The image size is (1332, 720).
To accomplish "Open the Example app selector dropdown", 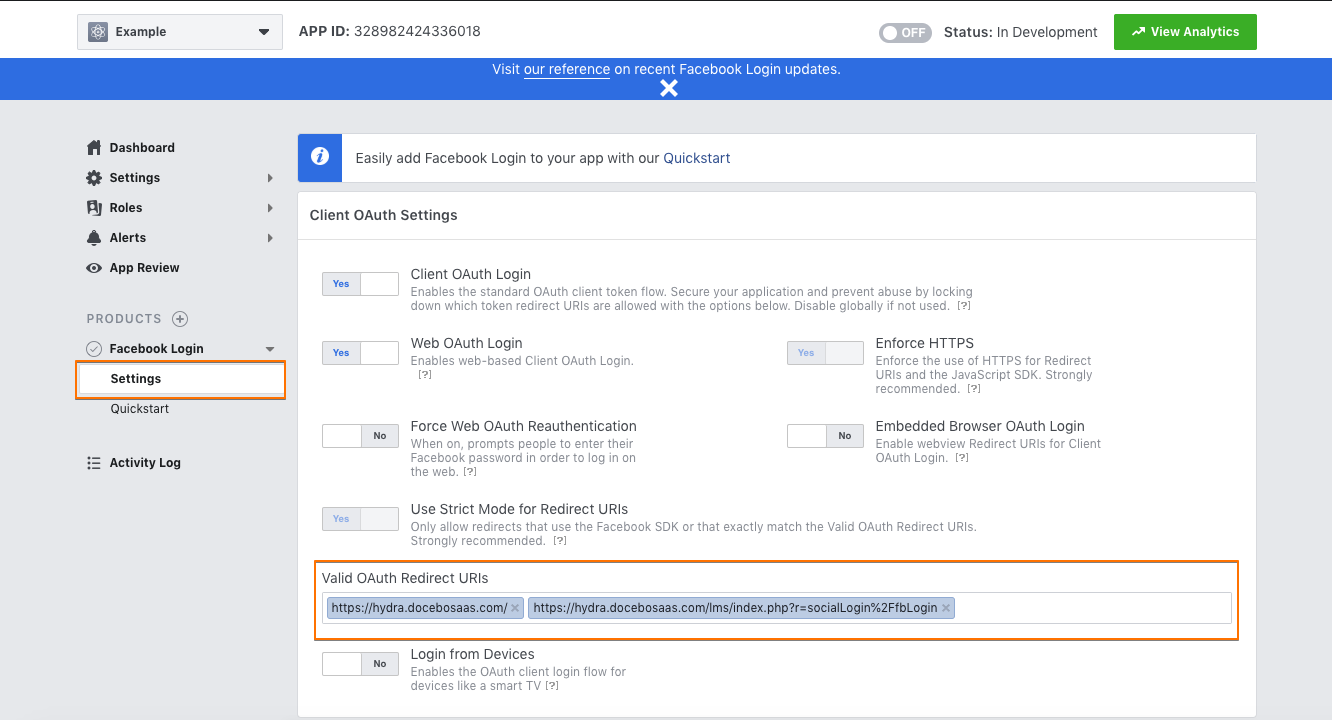I will click(x=180, y=32).
